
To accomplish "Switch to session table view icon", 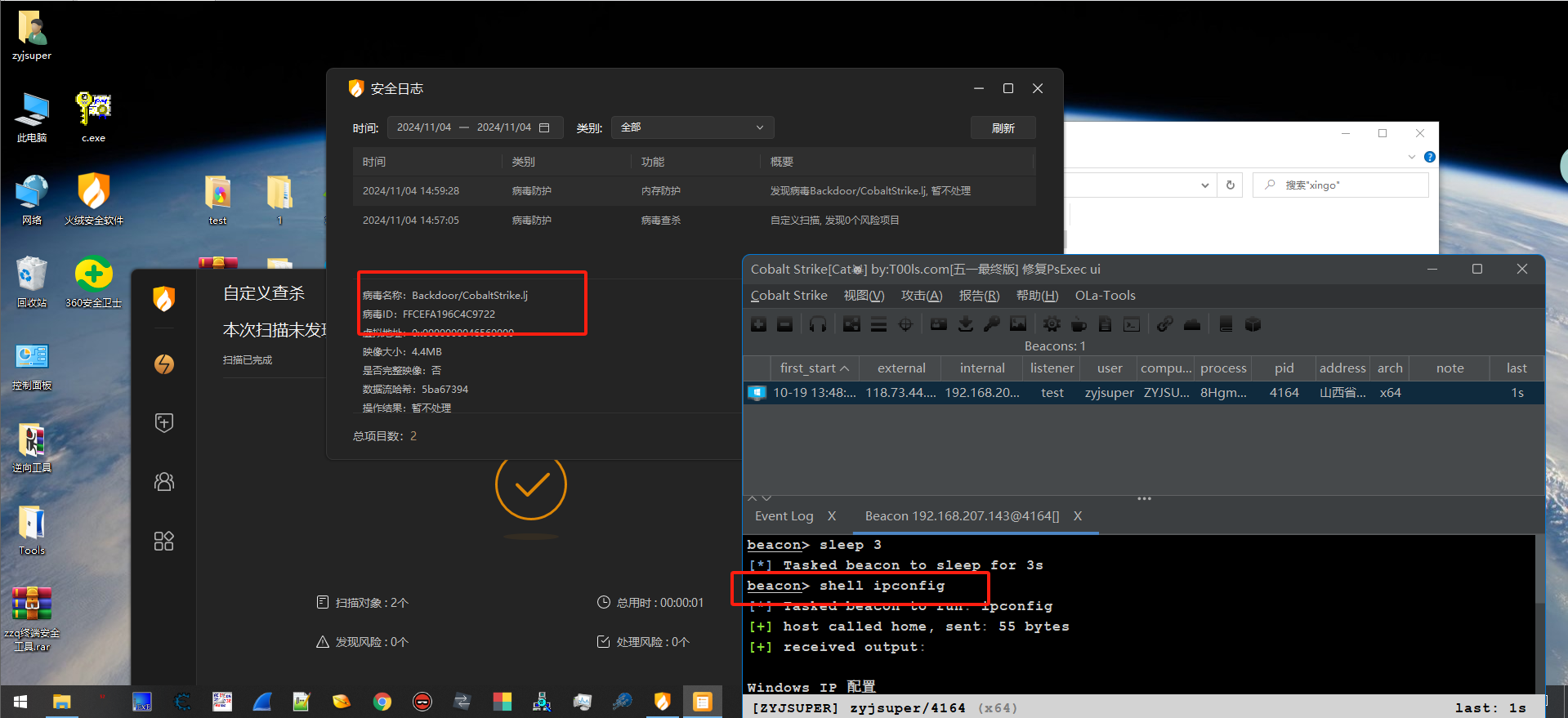I will pos(878,324).
